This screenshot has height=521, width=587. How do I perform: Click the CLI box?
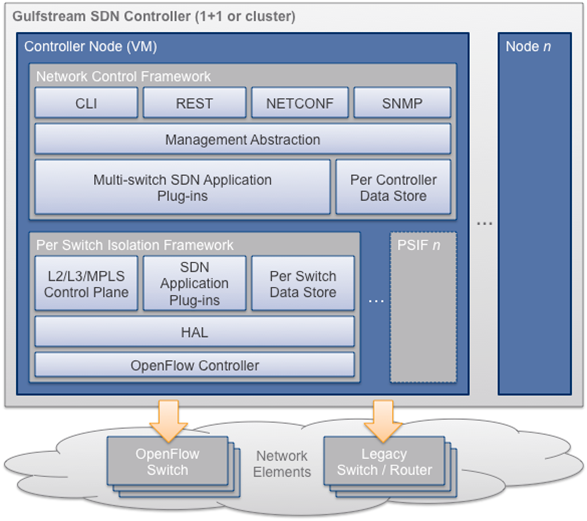86,103
